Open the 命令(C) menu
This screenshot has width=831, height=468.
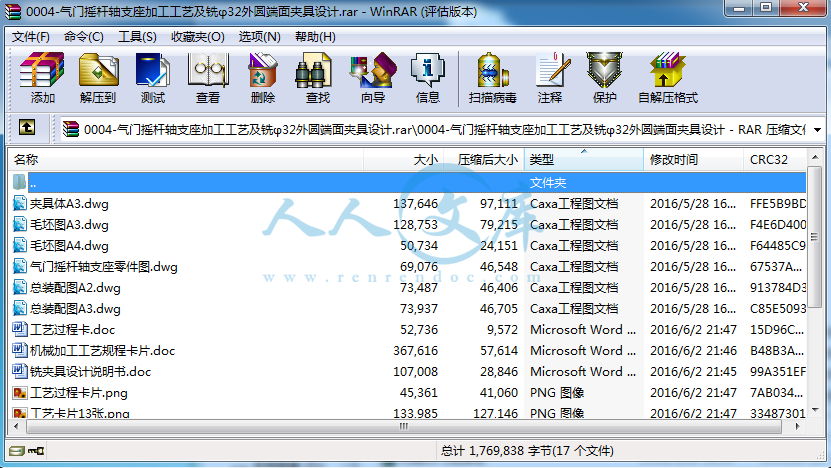pos(84,37)
